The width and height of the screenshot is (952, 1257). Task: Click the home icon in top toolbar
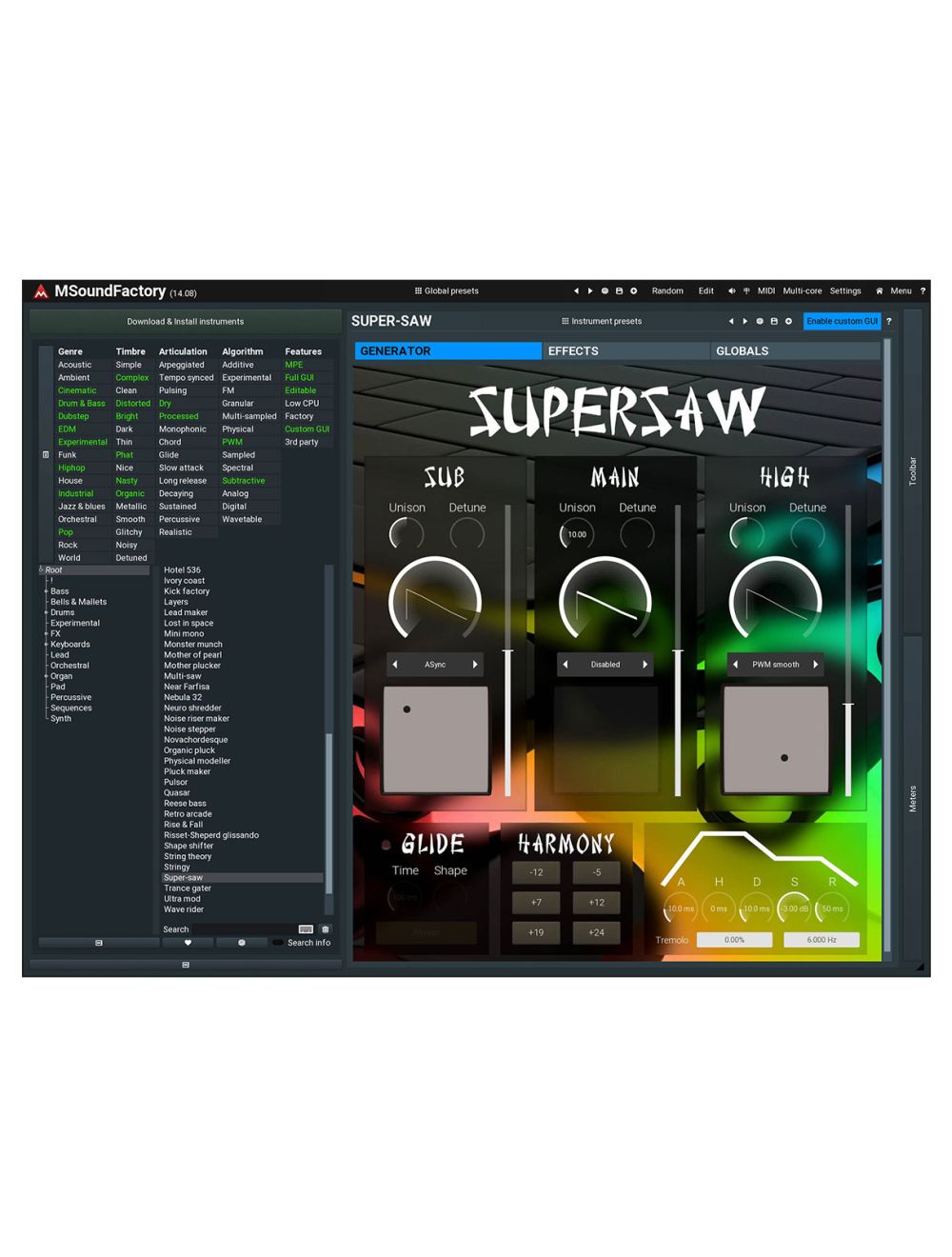pos(879,291)
